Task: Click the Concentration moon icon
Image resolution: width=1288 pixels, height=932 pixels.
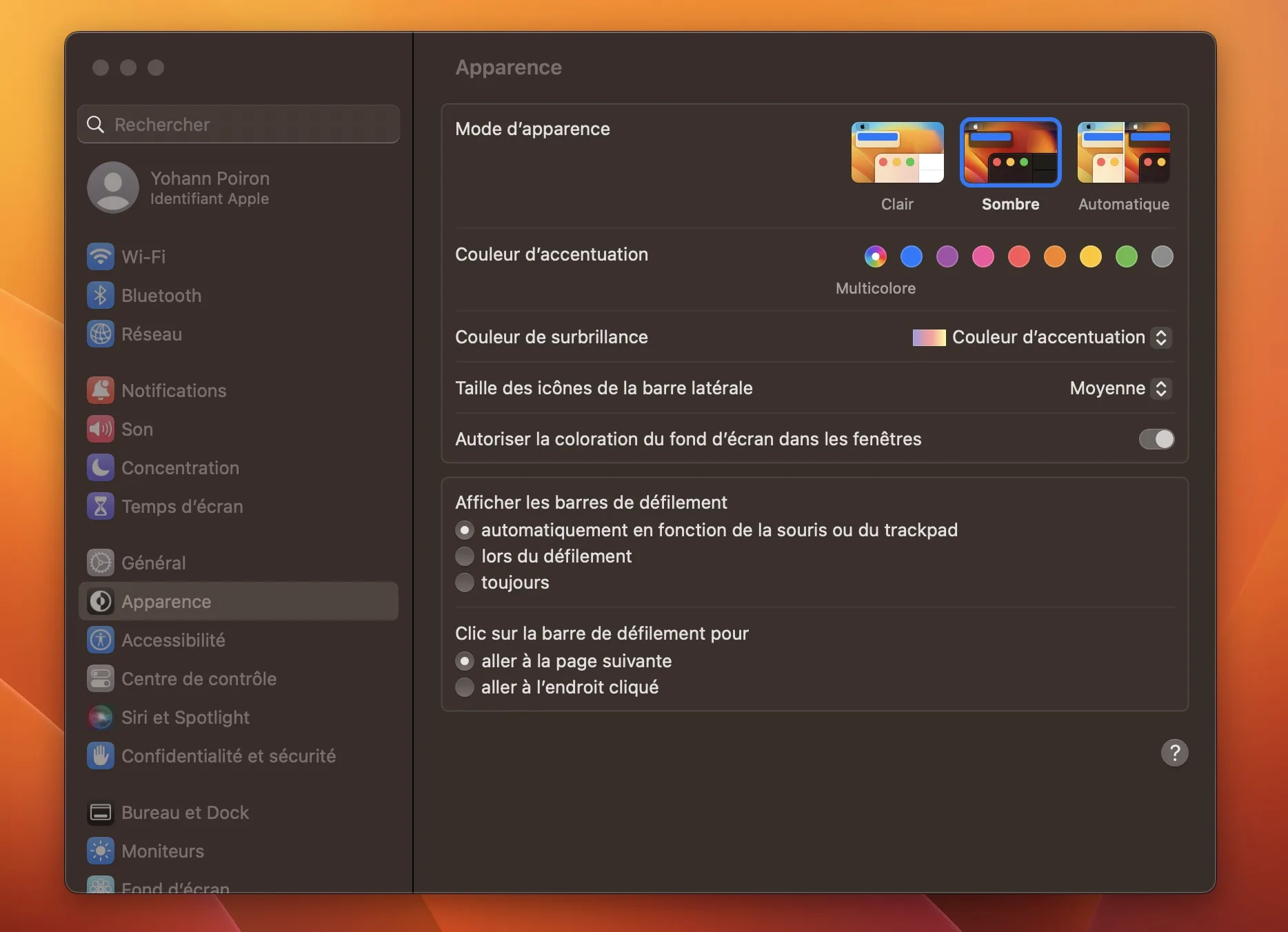Action: [101, 467]
